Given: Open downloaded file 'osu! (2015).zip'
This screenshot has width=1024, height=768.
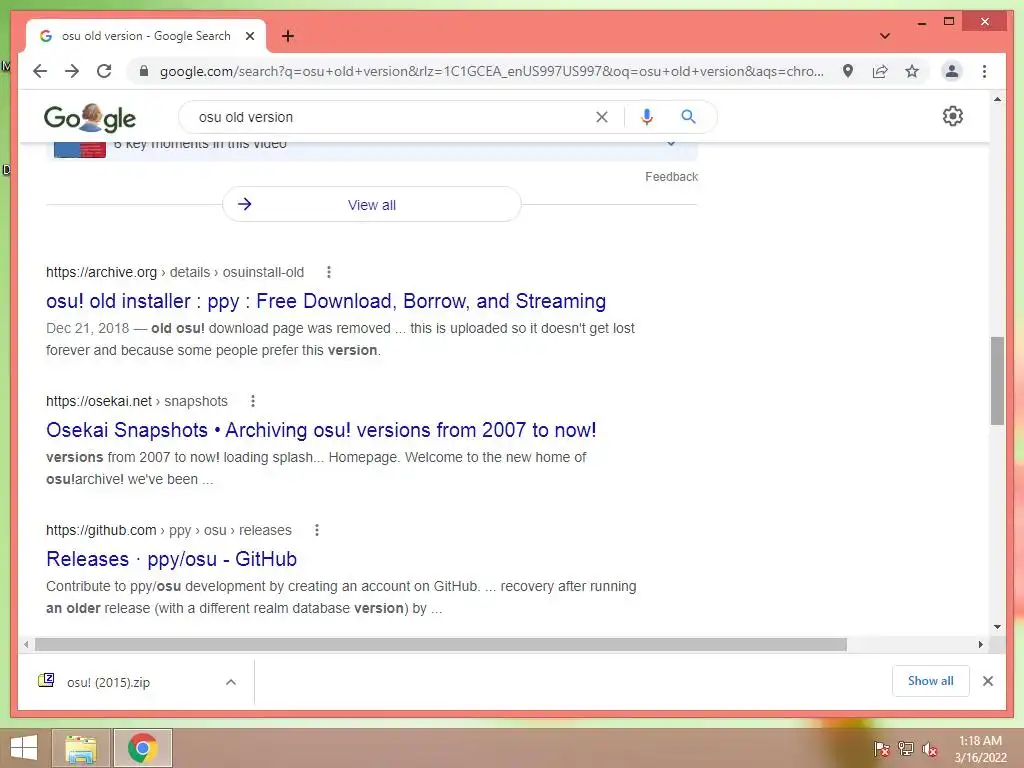Looking at the screenshot, I should 108,682.
